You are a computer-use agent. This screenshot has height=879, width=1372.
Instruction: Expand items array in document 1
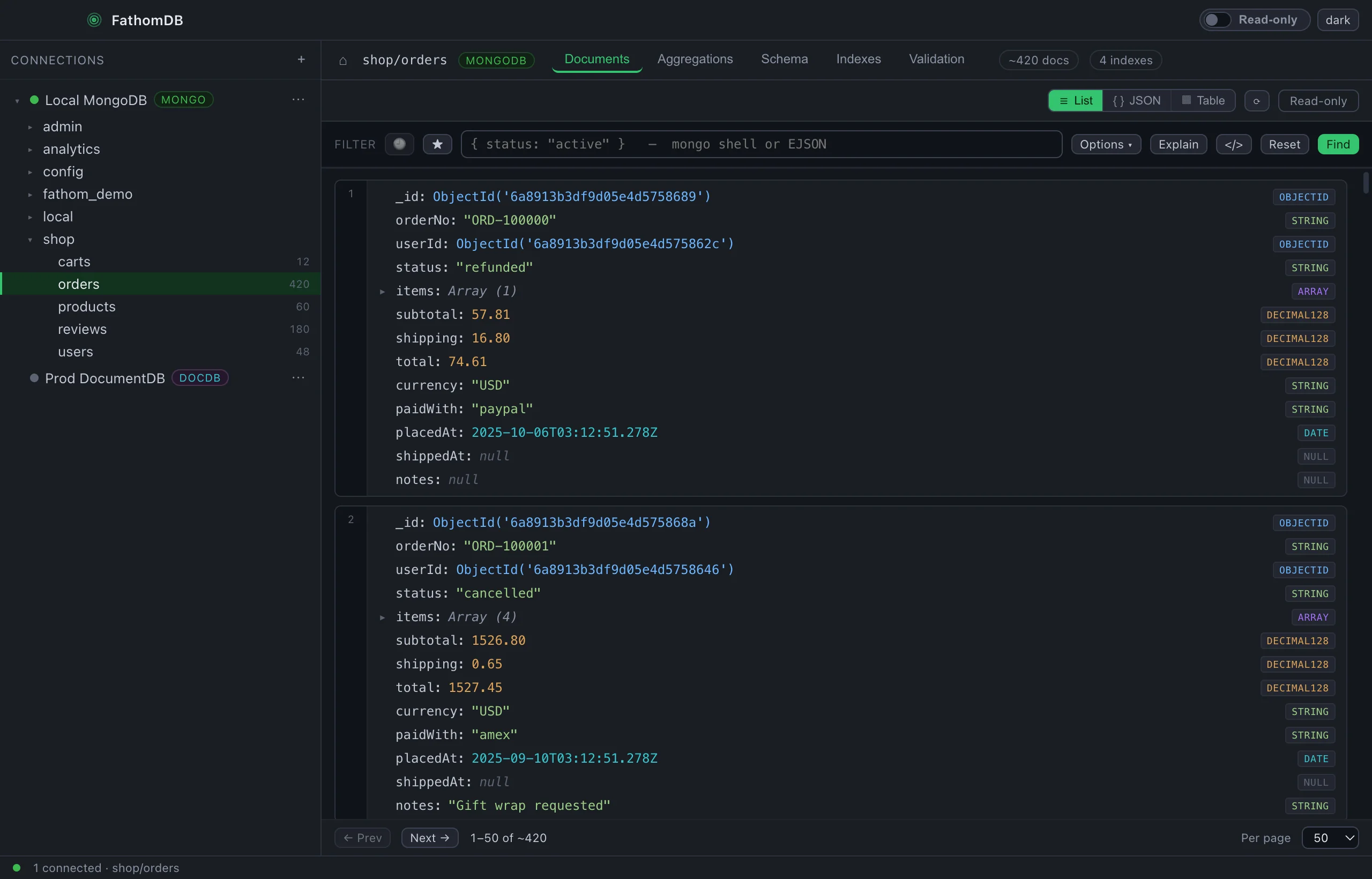382,292
